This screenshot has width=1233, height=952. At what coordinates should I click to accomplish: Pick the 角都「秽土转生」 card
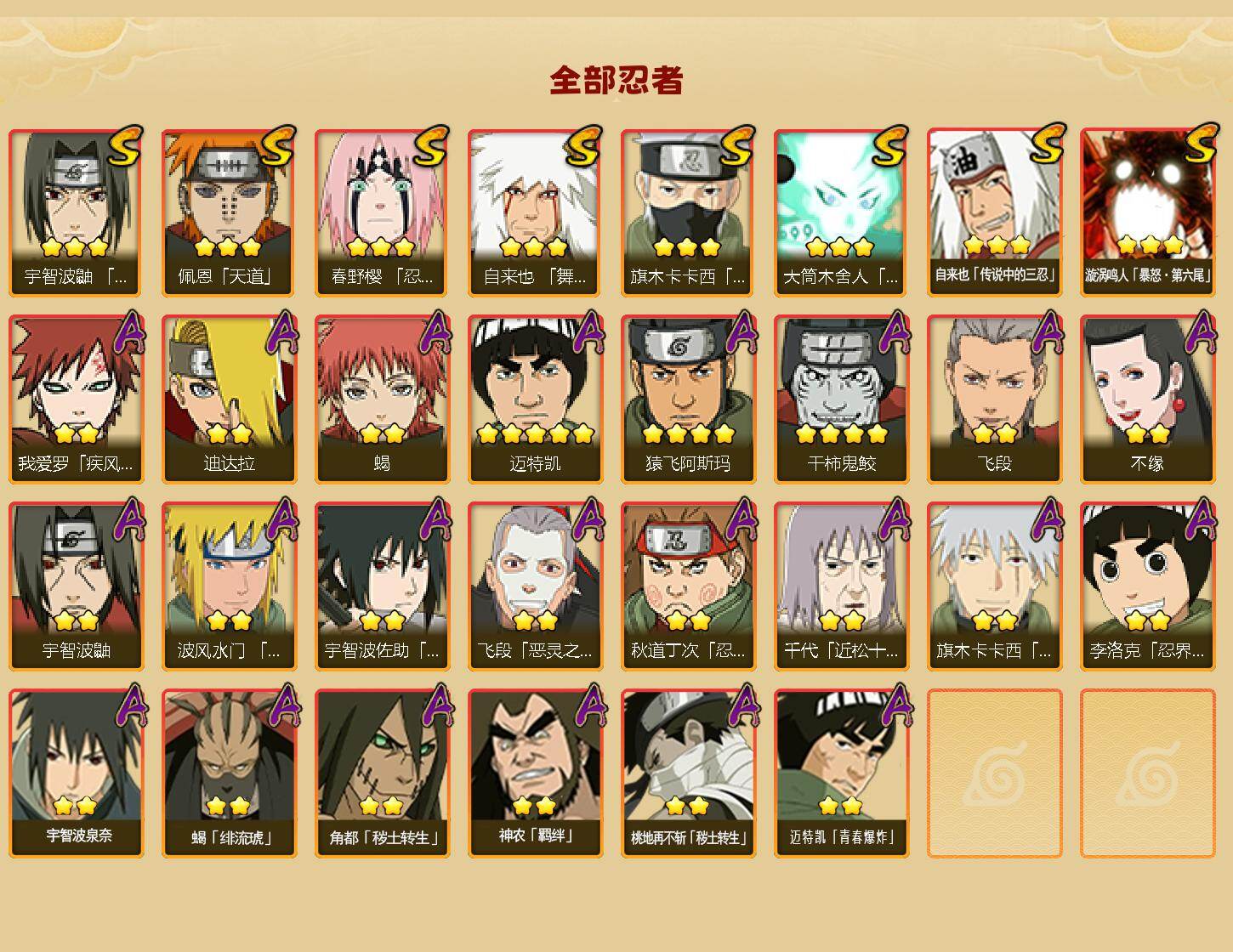[x=382, y=773]
